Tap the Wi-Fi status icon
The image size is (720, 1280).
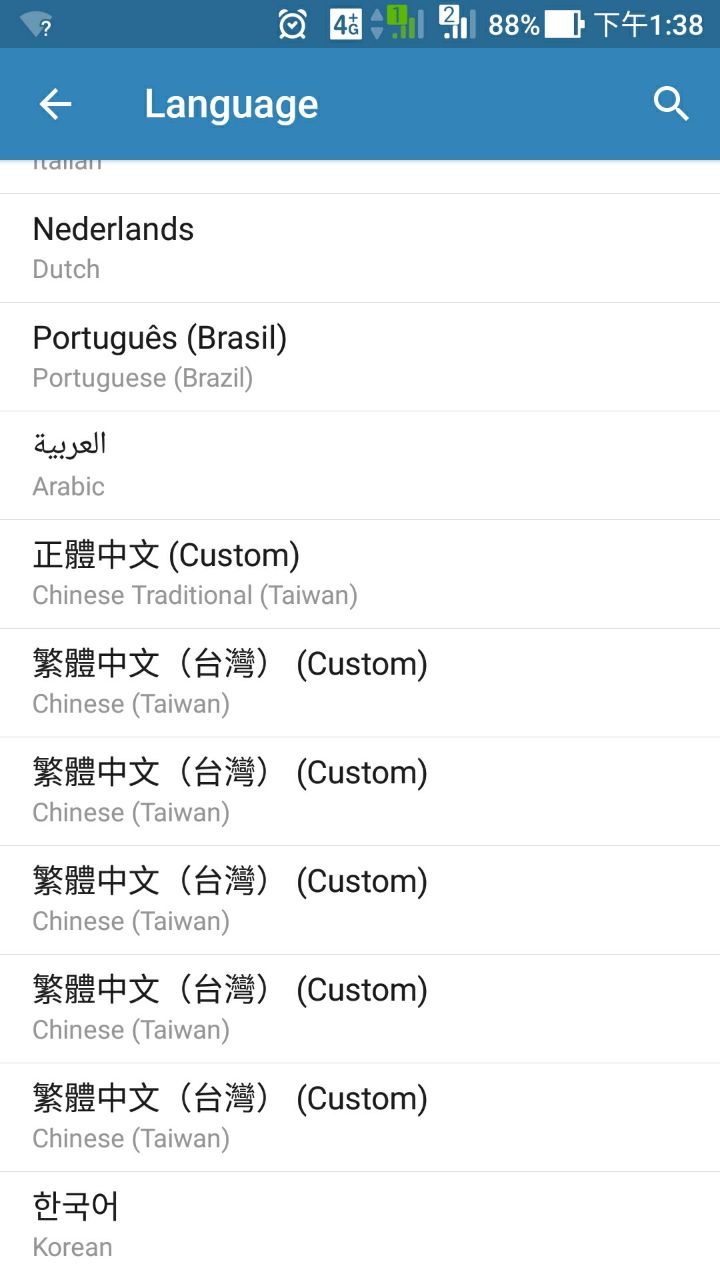[36, 25]
